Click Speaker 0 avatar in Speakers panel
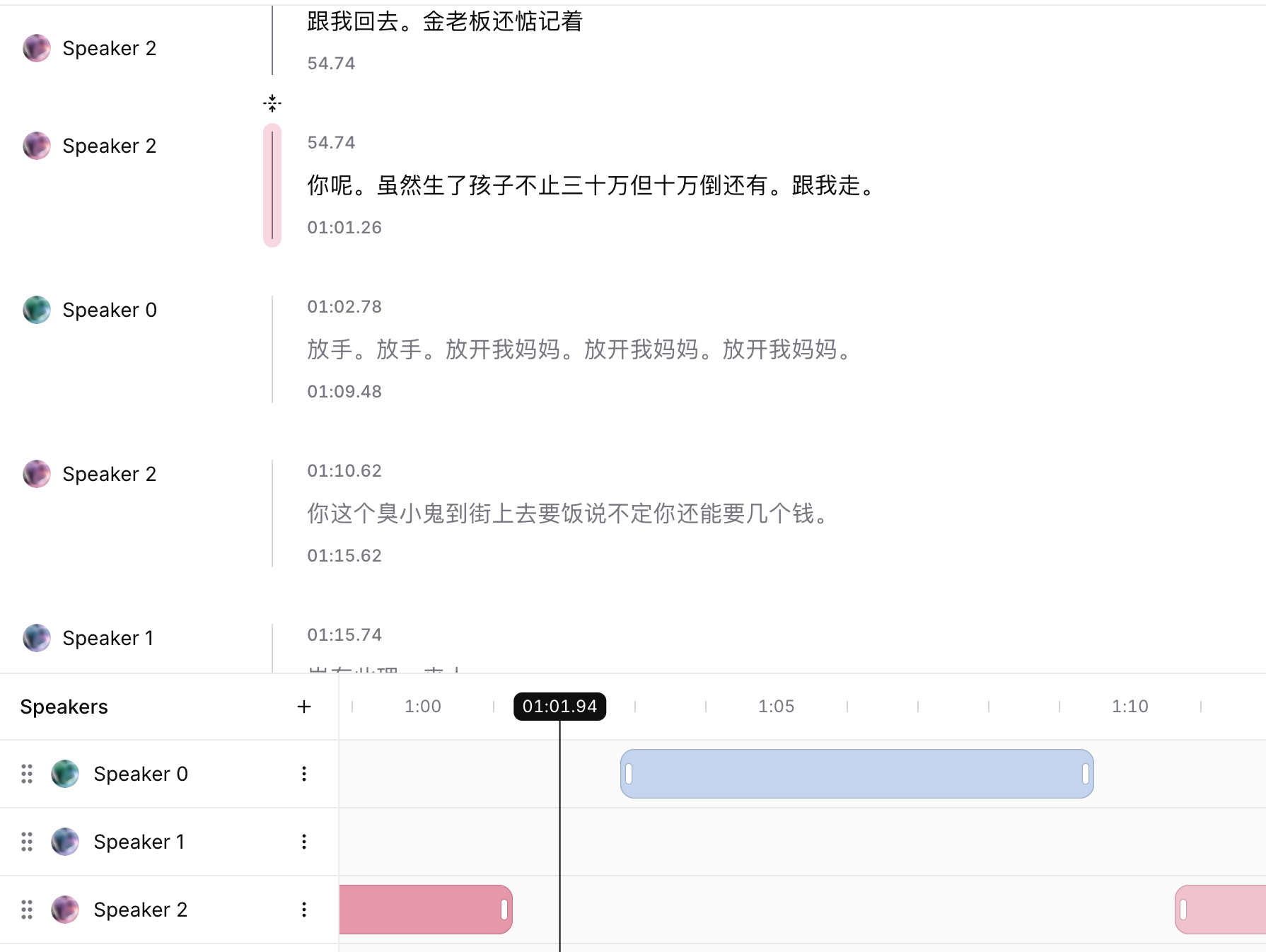Screen dimensions: 1266x952 [65, 774]
